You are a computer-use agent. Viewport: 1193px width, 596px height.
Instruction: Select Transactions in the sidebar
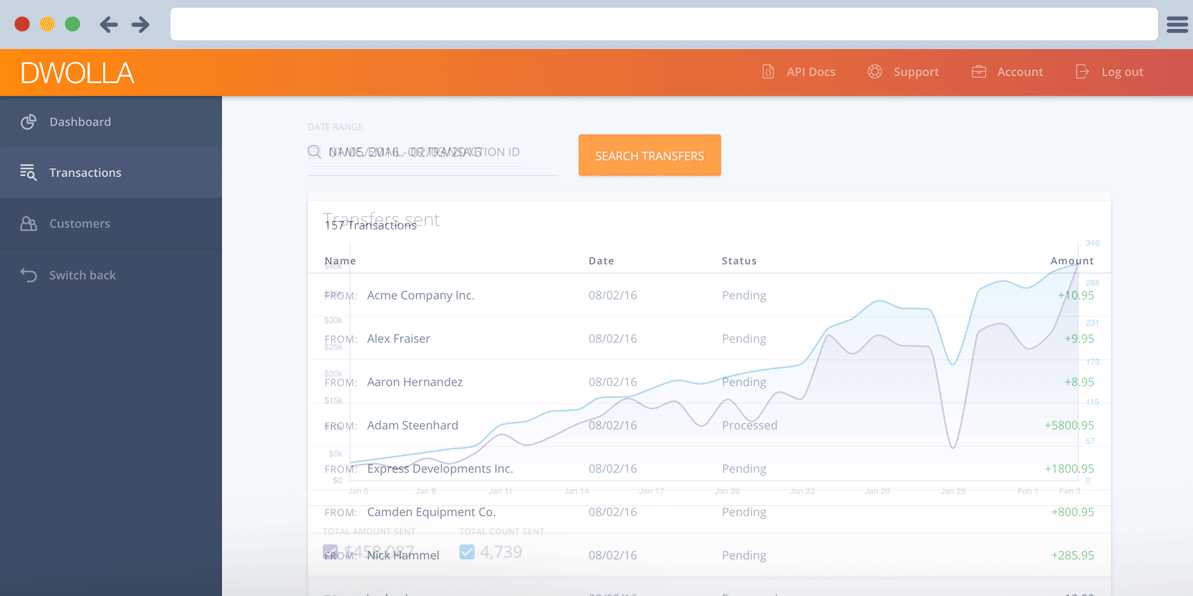click(110, 173)
